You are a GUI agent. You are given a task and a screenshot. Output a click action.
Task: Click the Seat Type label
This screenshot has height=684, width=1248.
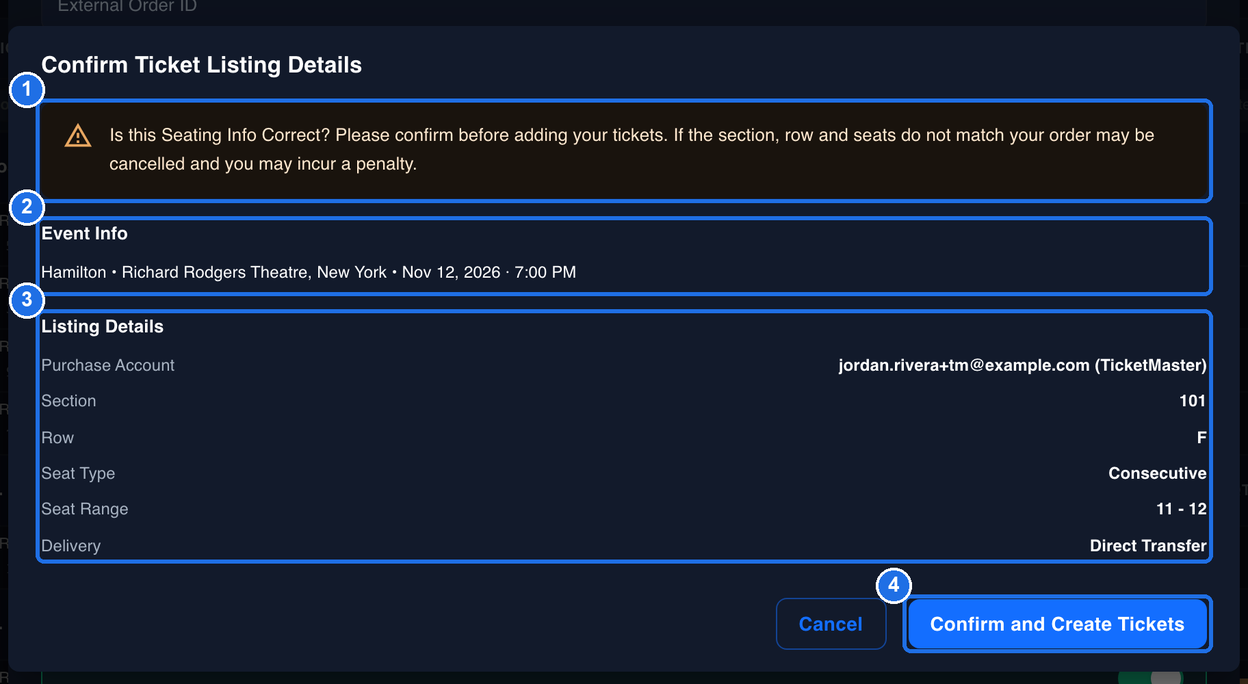point(78,473)
